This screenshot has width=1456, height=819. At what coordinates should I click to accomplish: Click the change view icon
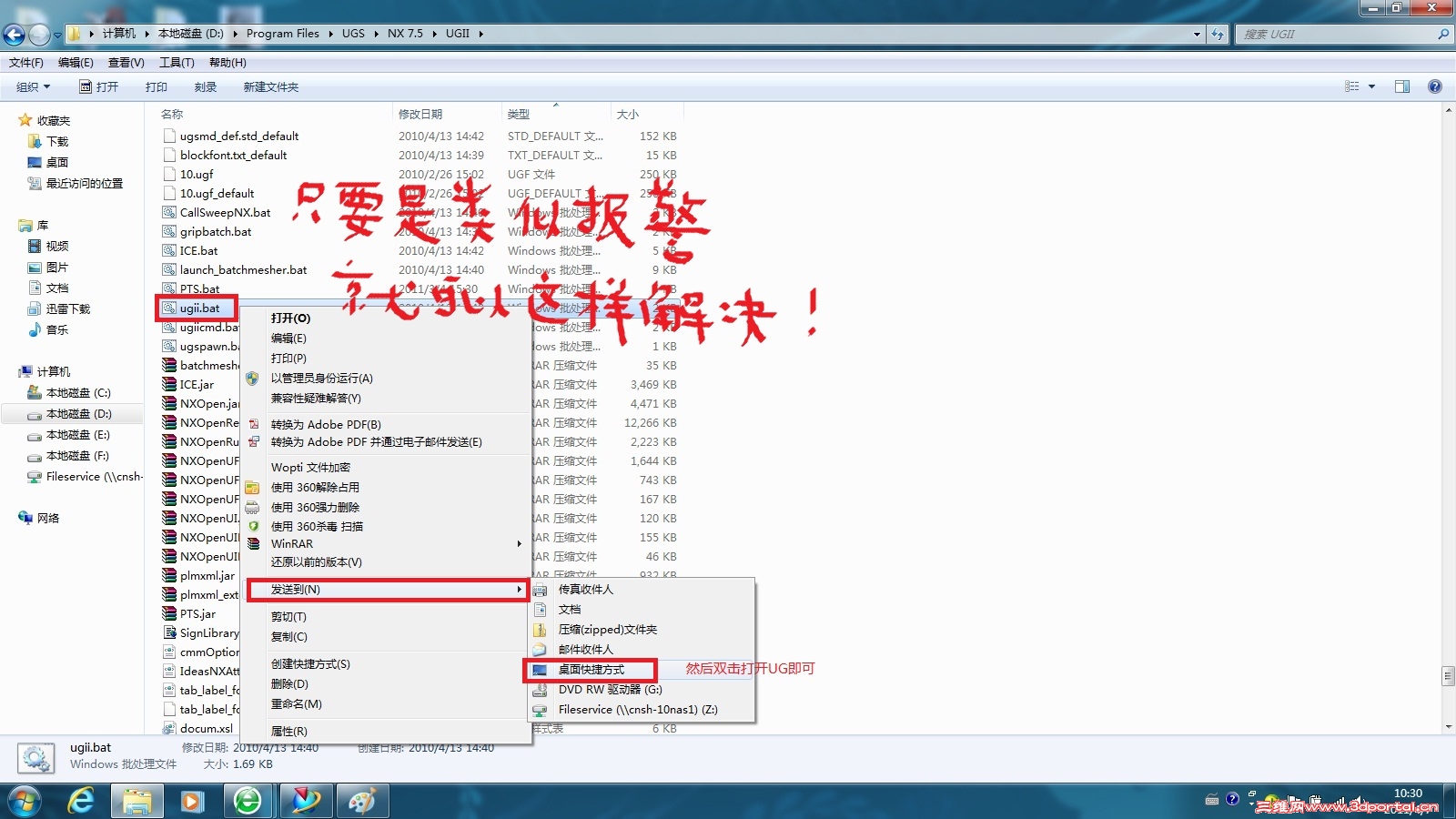click(1352, 86)
